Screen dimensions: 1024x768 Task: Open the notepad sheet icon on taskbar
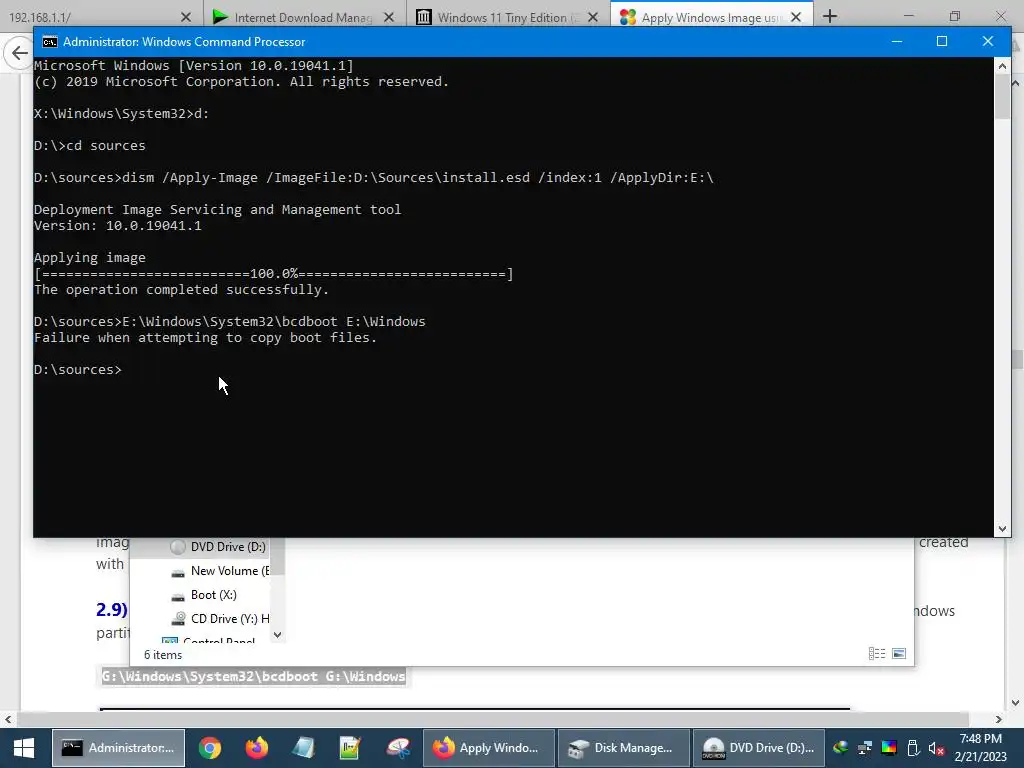pos(304,748)
